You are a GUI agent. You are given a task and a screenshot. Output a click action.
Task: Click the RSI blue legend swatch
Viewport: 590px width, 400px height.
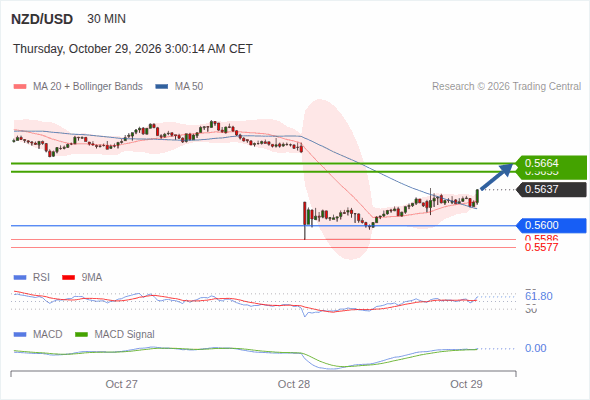[20, 278]
